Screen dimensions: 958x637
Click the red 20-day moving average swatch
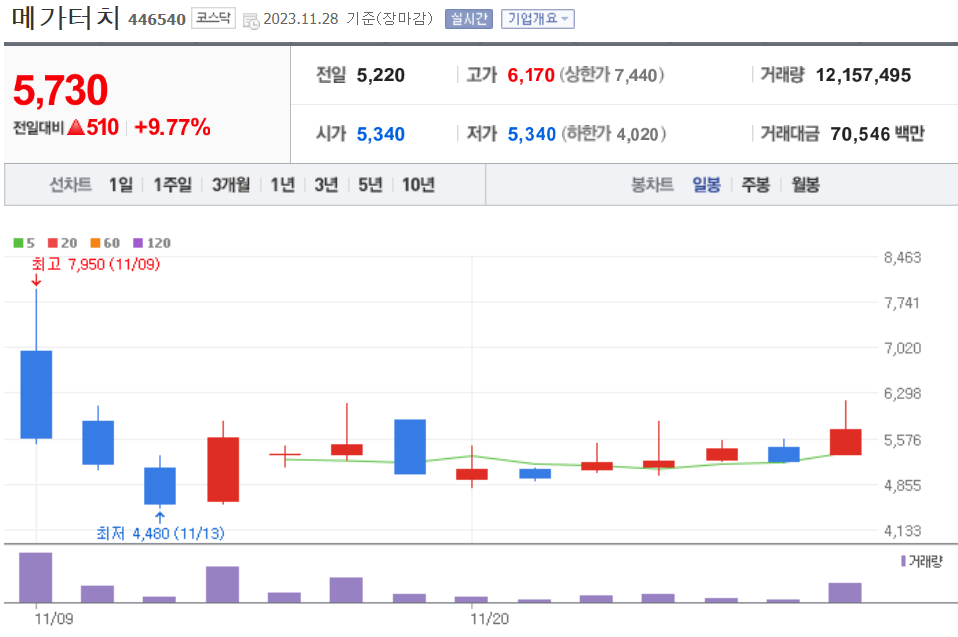pos(53,243)
